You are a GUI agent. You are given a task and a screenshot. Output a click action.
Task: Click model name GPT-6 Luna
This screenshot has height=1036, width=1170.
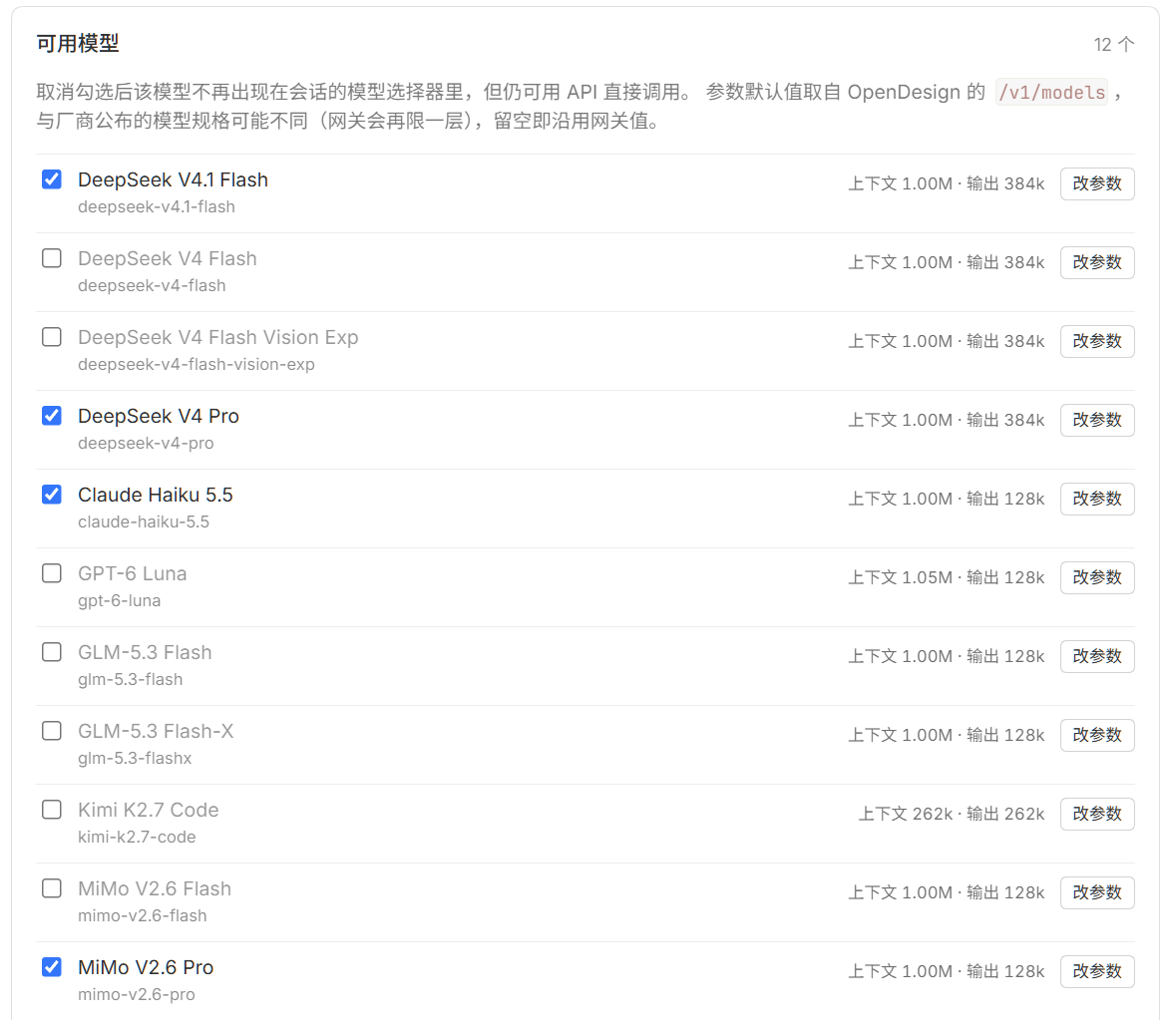132,573
